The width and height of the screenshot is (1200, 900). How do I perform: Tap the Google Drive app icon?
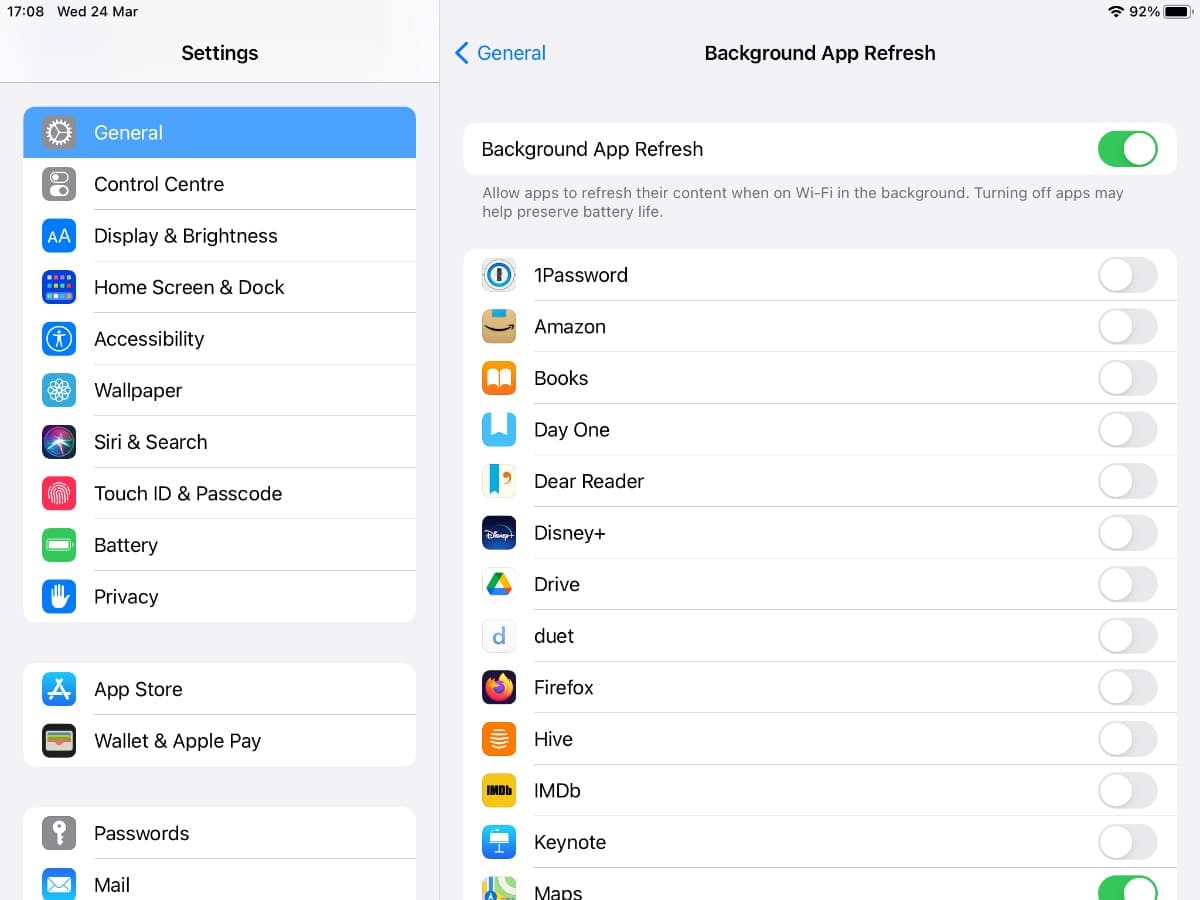tap(499, 585)
